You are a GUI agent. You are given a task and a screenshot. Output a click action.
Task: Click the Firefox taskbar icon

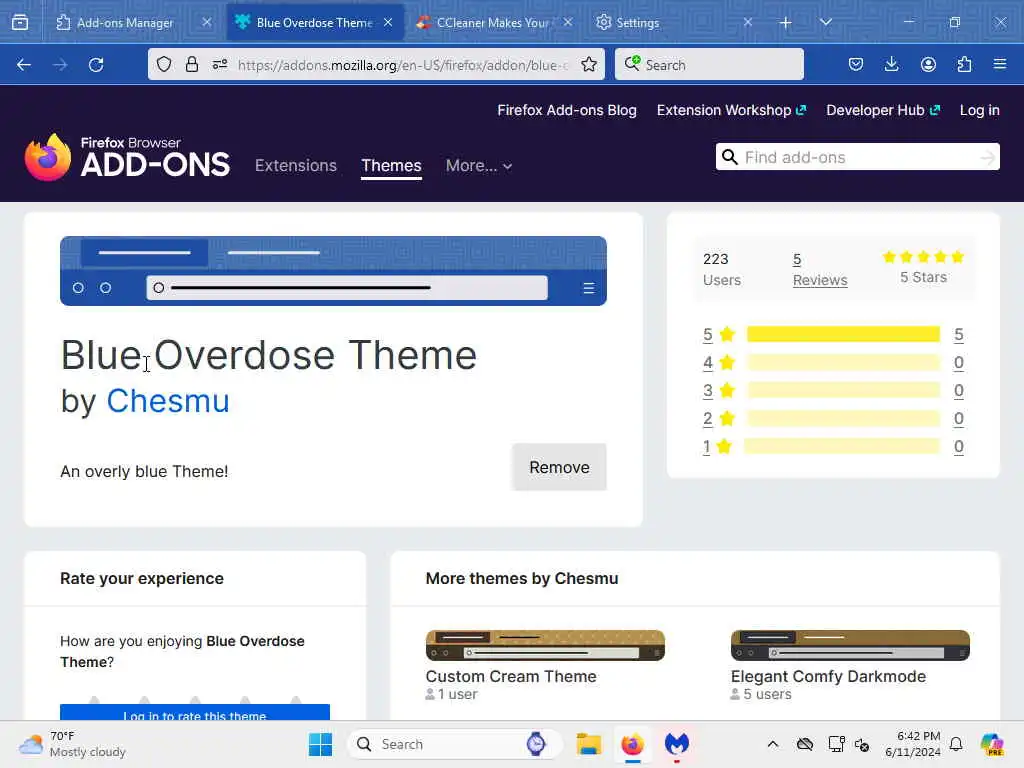(633, 744)
